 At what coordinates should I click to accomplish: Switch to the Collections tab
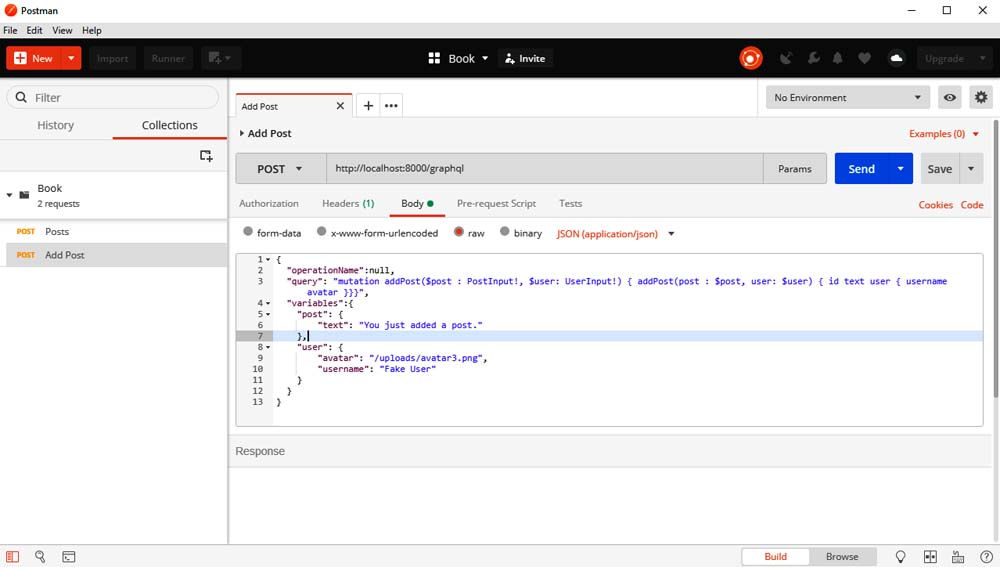[170, 125]
